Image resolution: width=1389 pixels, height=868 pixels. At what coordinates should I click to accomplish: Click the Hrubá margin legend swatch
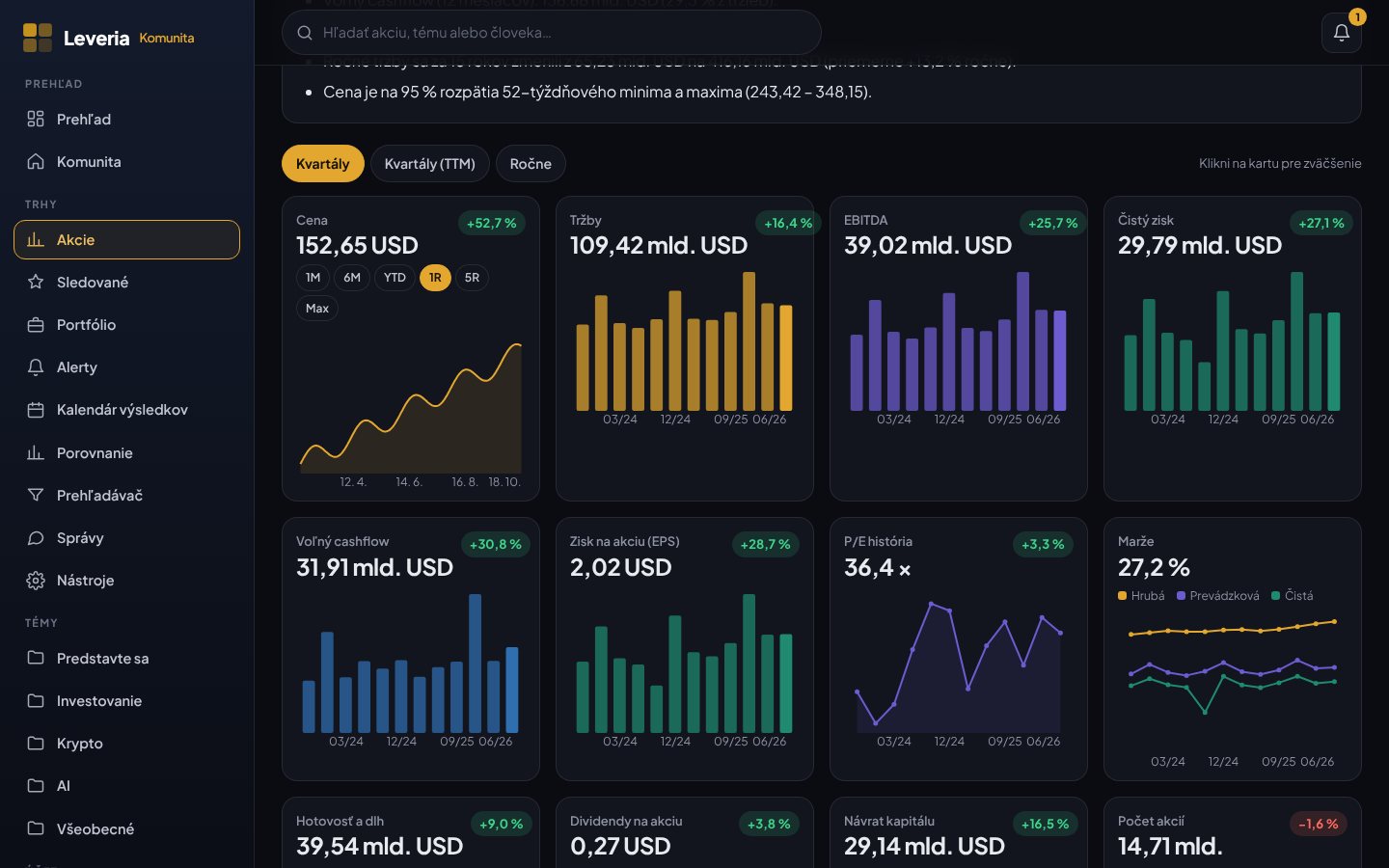coord(1123,596)
